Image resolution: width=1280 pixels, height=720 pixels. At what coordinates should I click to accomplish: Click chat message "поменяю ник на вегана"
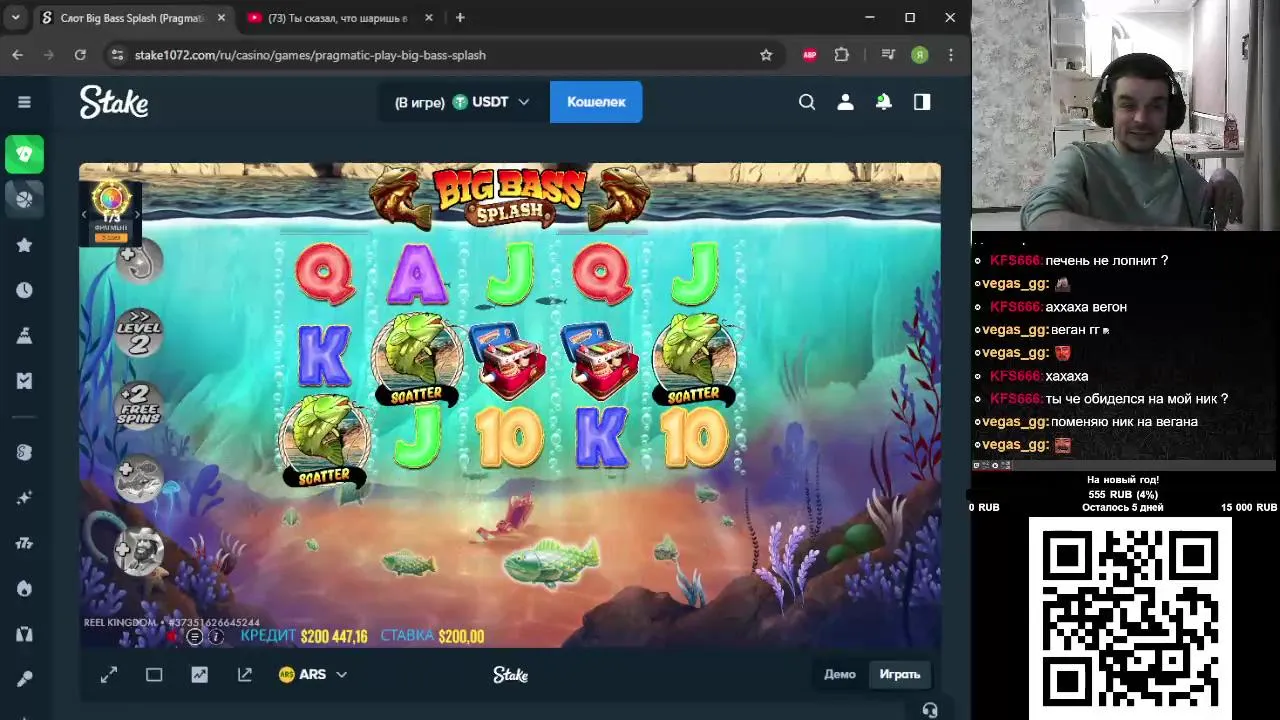pos(1124,421)
